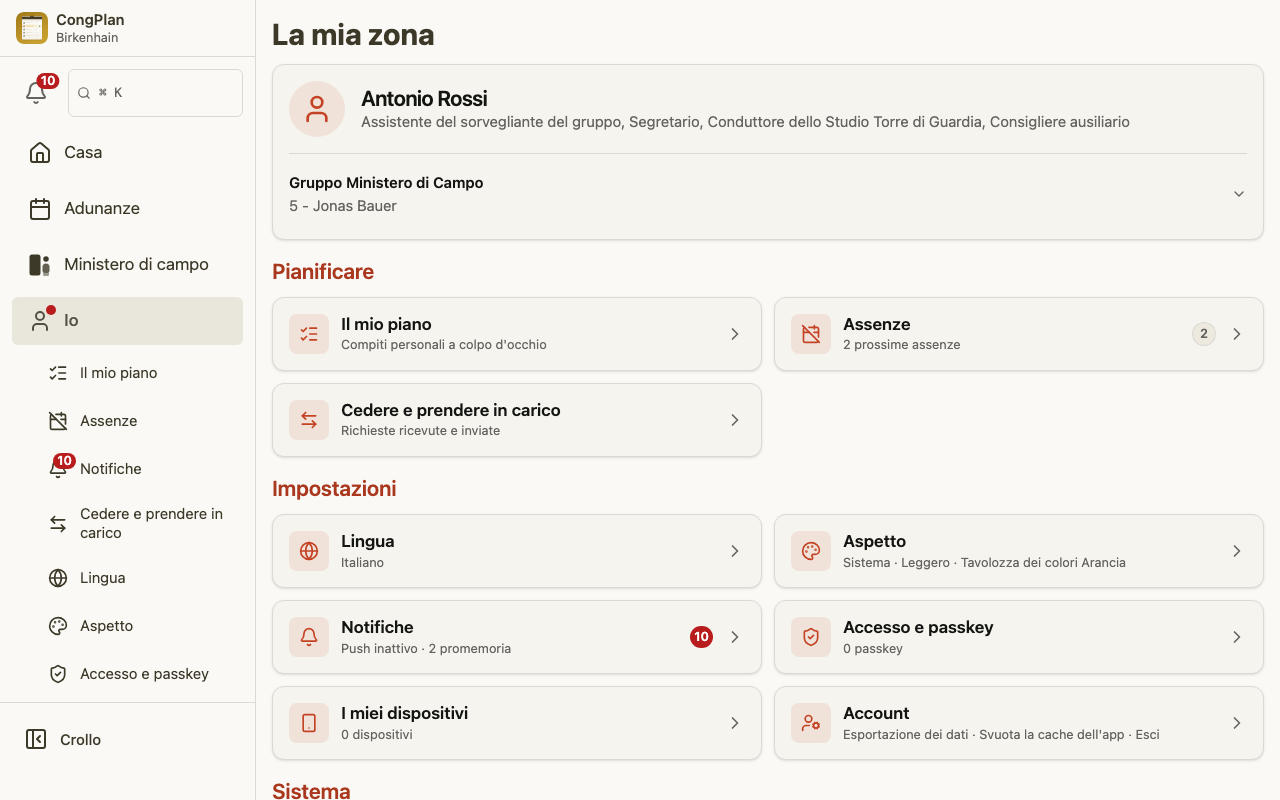Click the phone icon on the I miei dispositivi card
This screenshot has height=800, width=1280.
click(309, 723)
